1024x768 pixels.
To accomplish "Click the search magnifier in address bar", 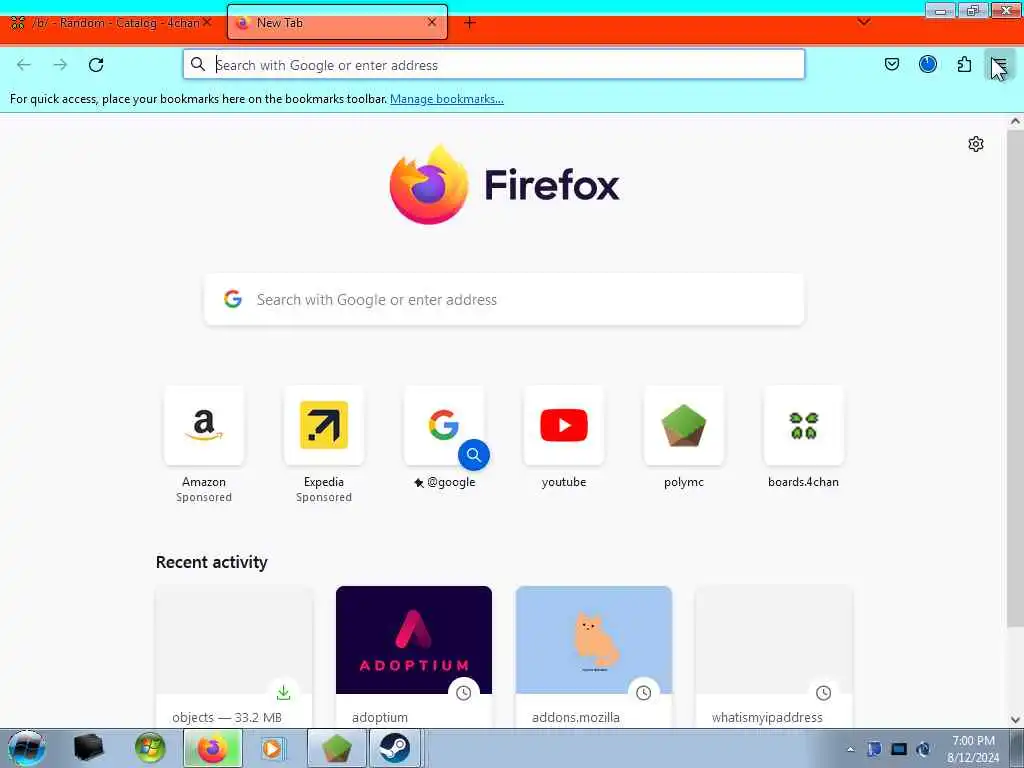I will click(198, 64).
